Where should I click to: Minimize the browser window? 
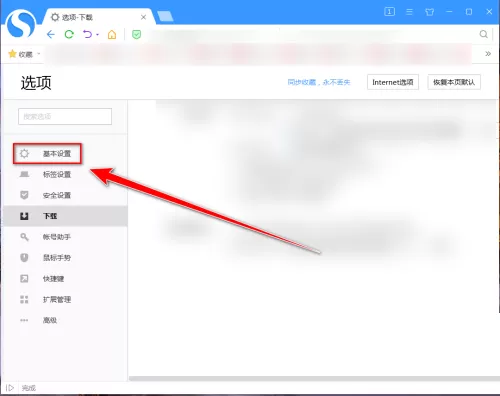(x=449, y=12)
